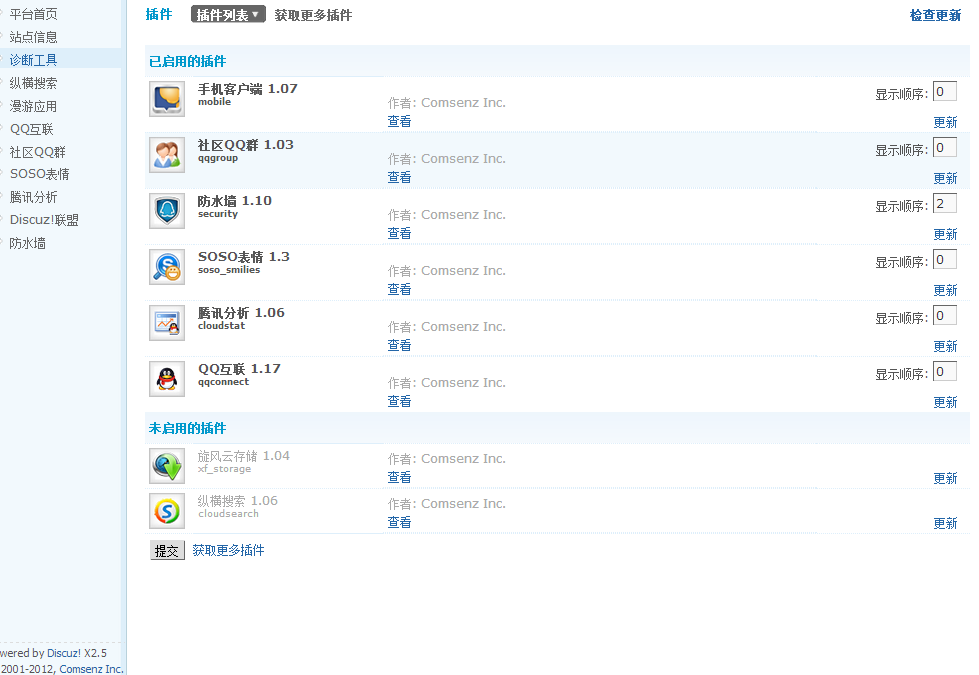Open Discuz!联盟 in the sidebar

(44, 220)
